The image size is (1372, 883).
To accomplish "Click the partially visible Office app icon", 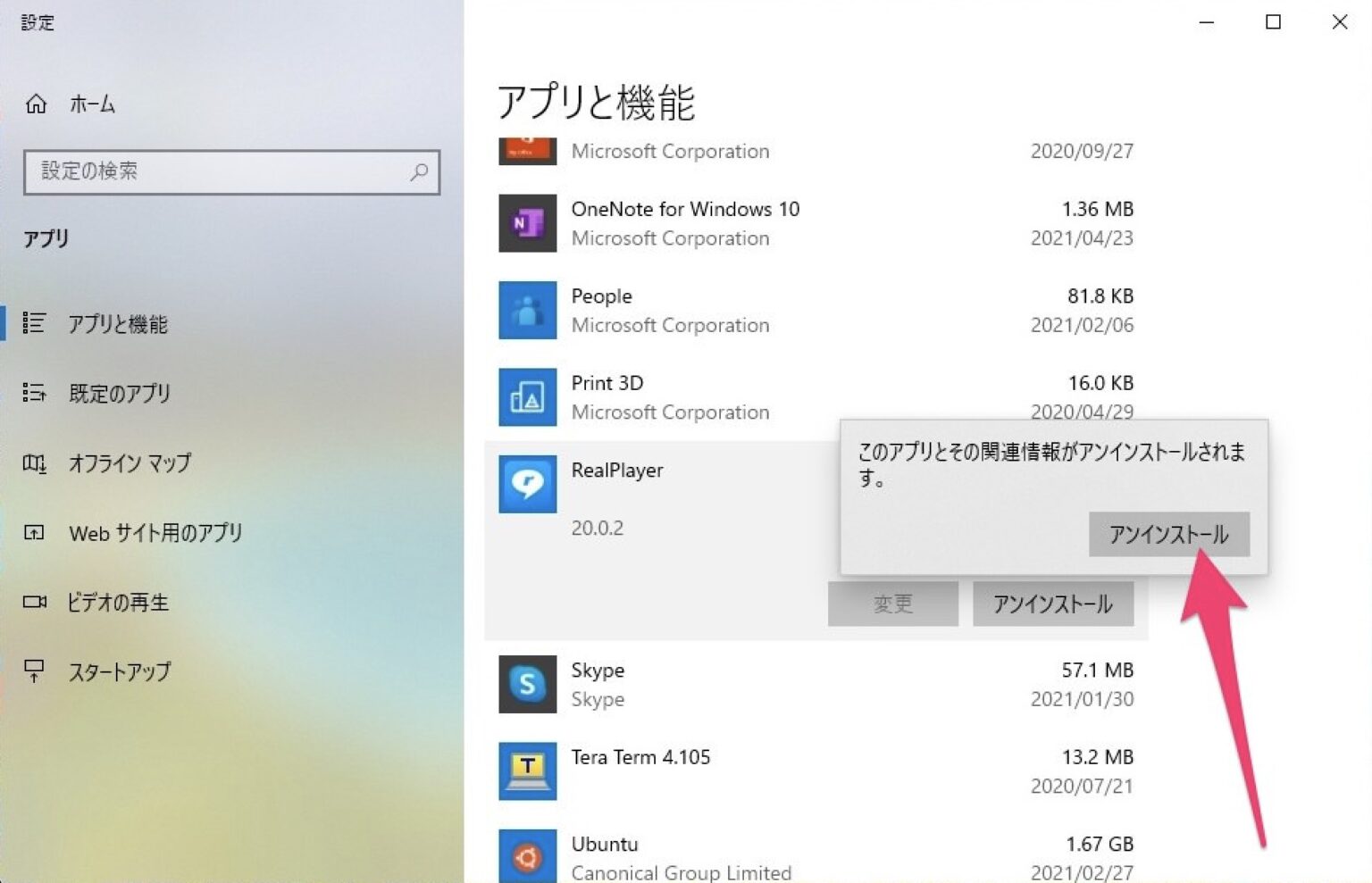I will click(x=527, y=151).
